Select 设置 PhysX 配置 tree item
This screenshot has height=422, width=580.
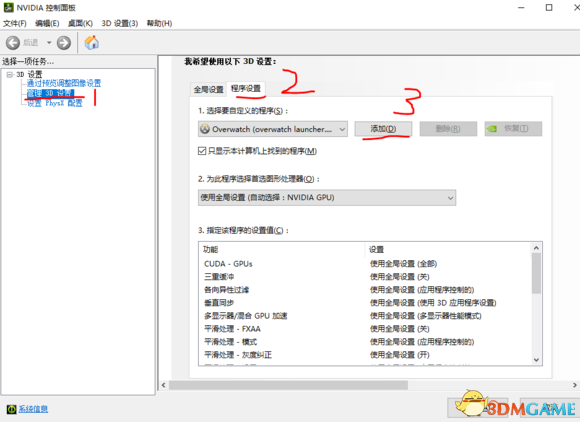(x=55, y=103)
